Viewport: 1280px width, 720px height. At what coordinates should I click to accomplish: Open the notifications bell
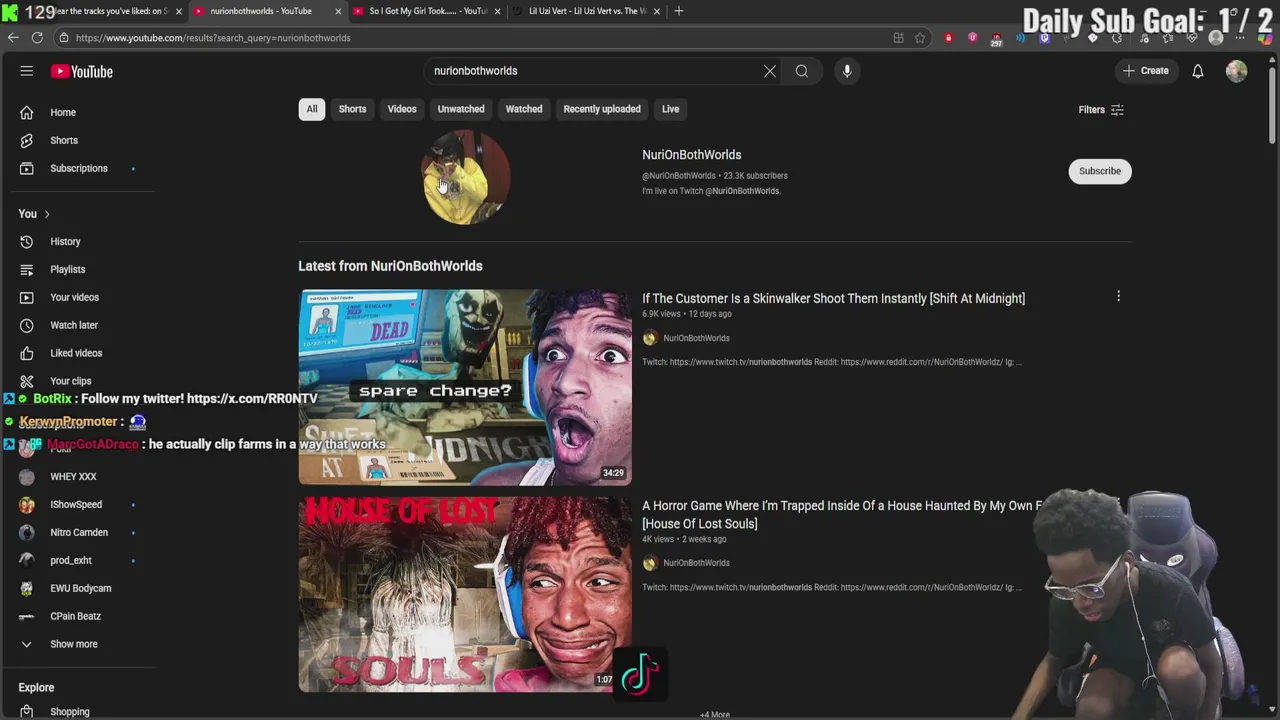(x=1198, y=71)
